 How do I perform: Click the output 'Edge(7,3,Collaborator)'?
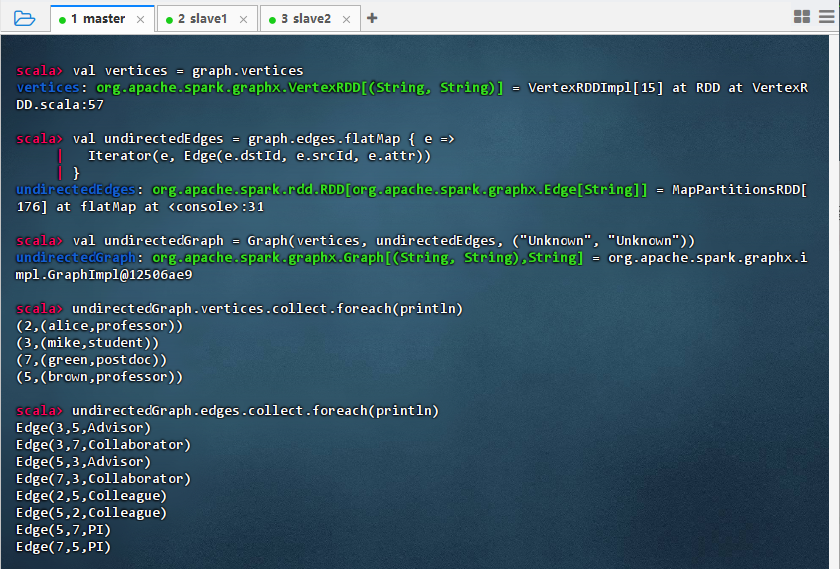coord(103,478)
